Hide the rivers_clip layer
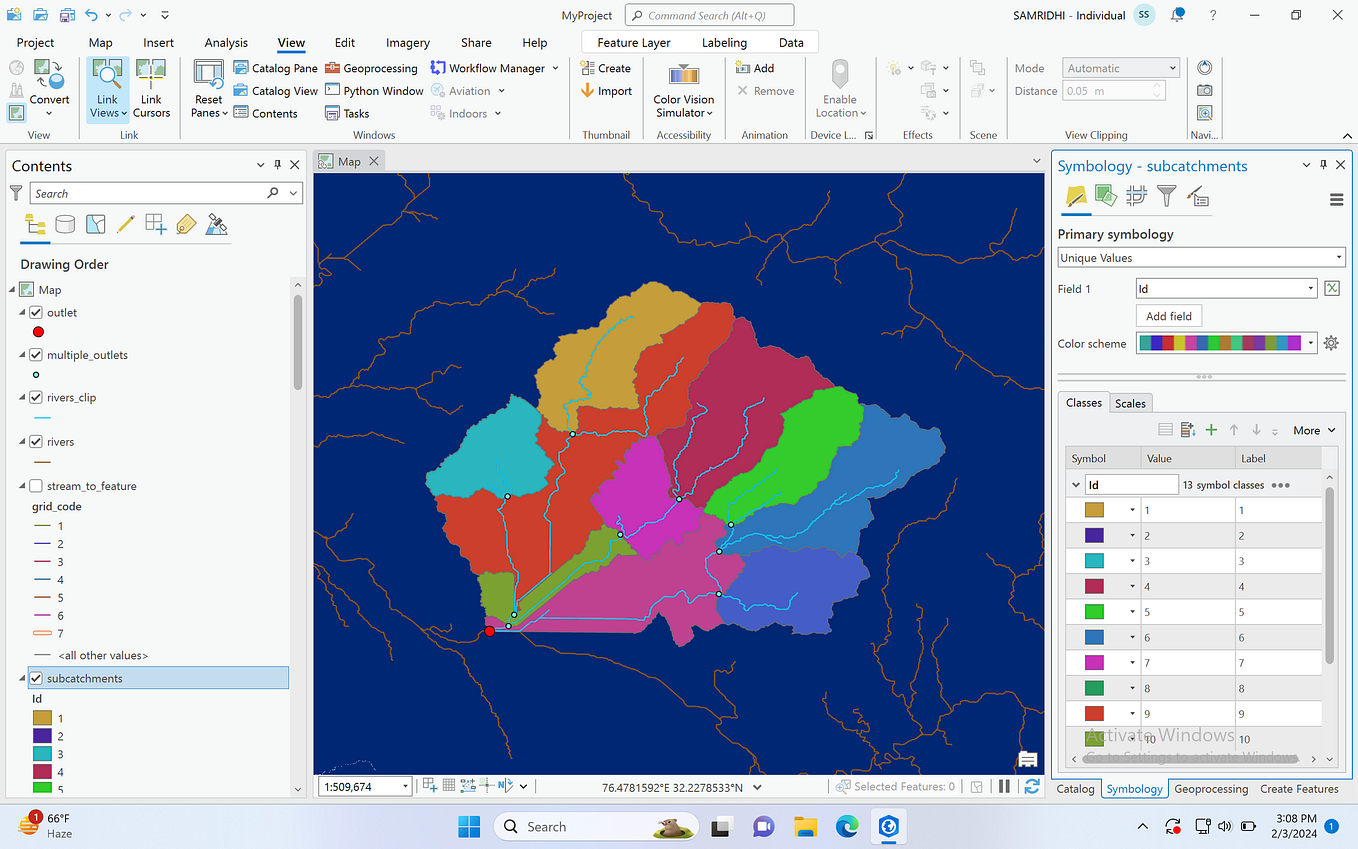The width and height of the screenshot is (1358, 849). (x=36, y=397)
